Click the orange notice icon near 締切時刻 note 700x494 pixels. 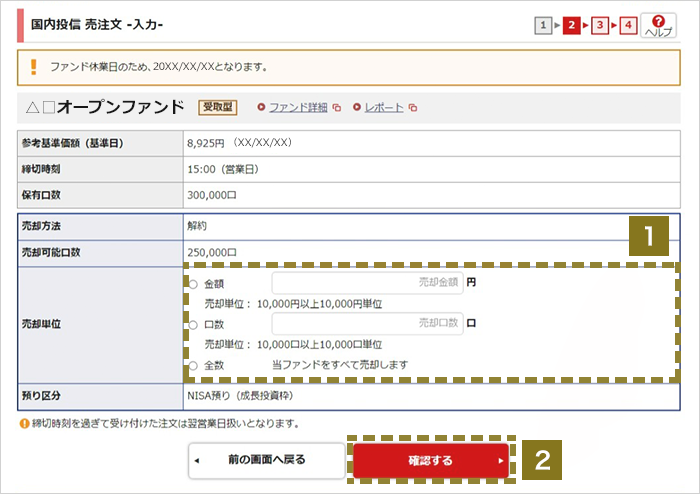(x=24, y=423)
